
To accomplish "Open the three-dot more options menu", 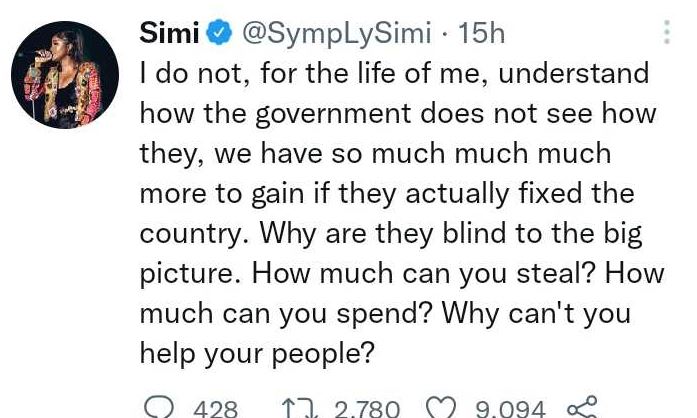I will pyautogui.click(x=667, y=33).
